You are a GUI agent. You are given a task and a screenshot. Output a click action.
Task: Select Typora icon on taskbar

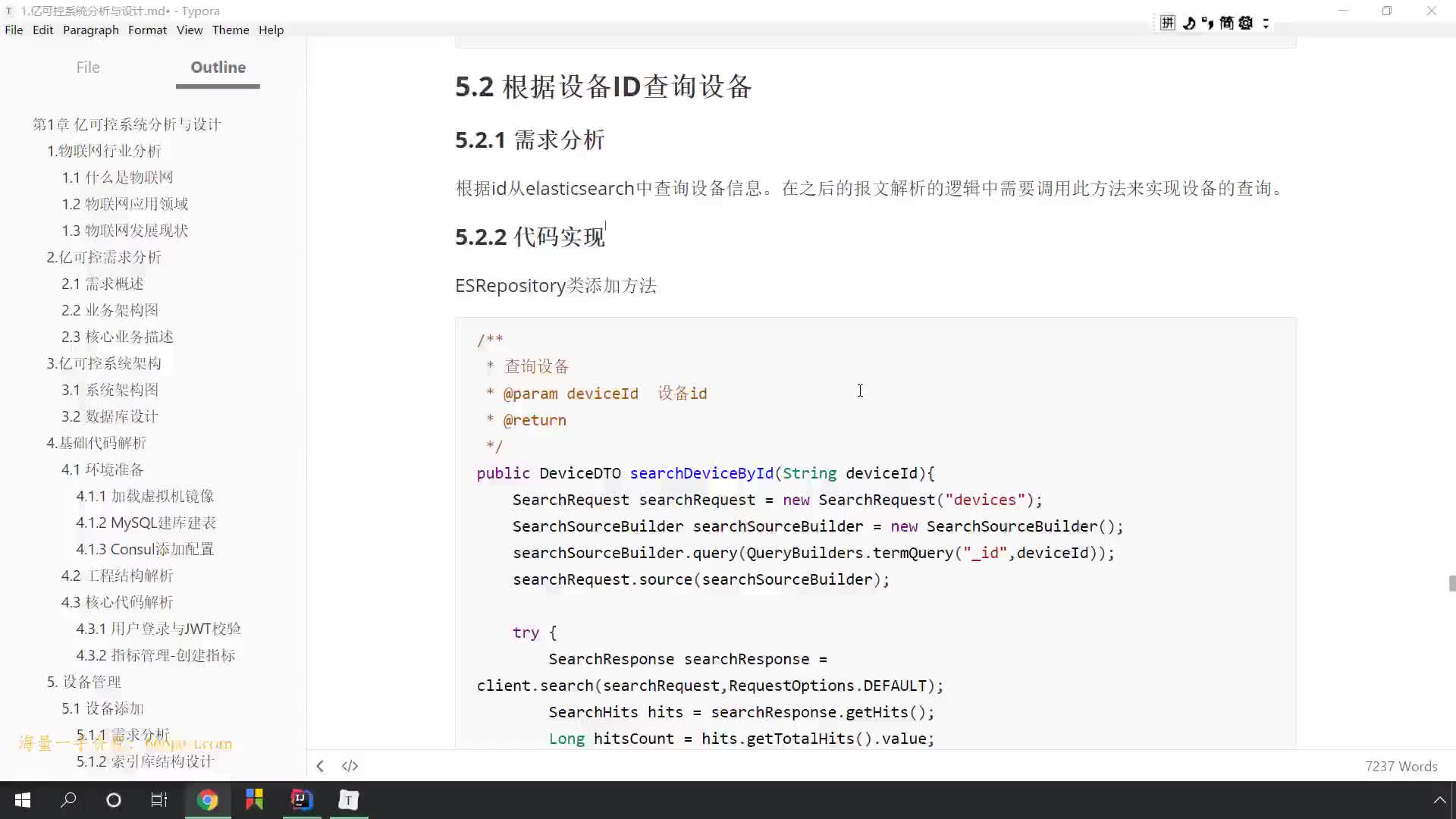[x=349, y=800]
